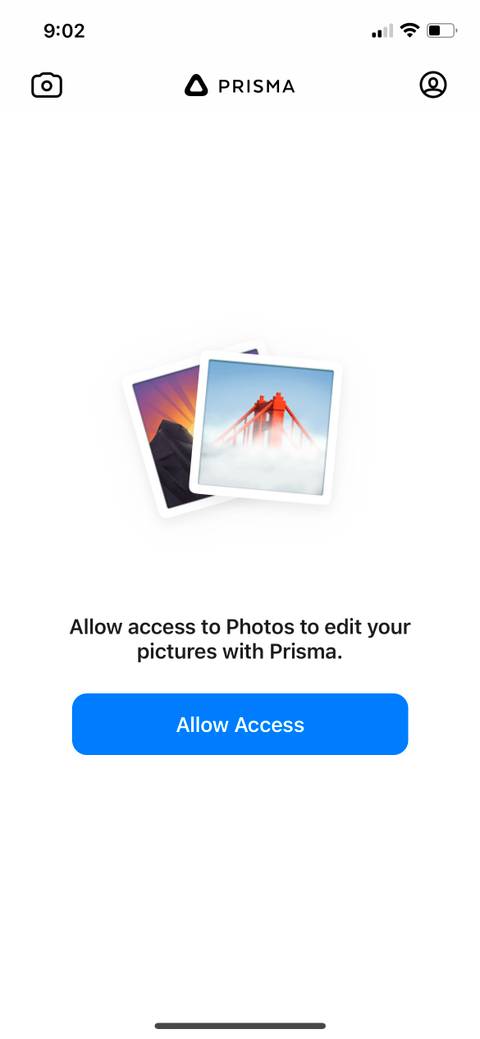The width and height of the screenshot is (480, 1039).
Task: Tap the 9:02 clock in status bar
Action: (64, 30)
